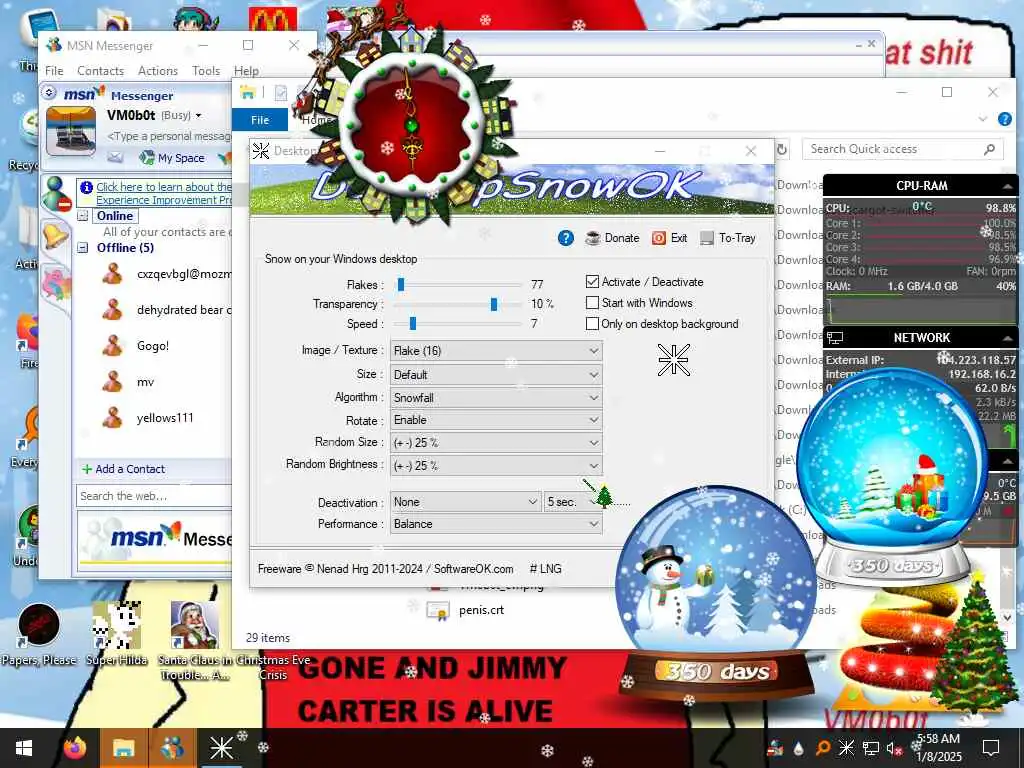Enable Start with Windows checkbox
The image size is (1024, 768).
[x=592, y=302]
